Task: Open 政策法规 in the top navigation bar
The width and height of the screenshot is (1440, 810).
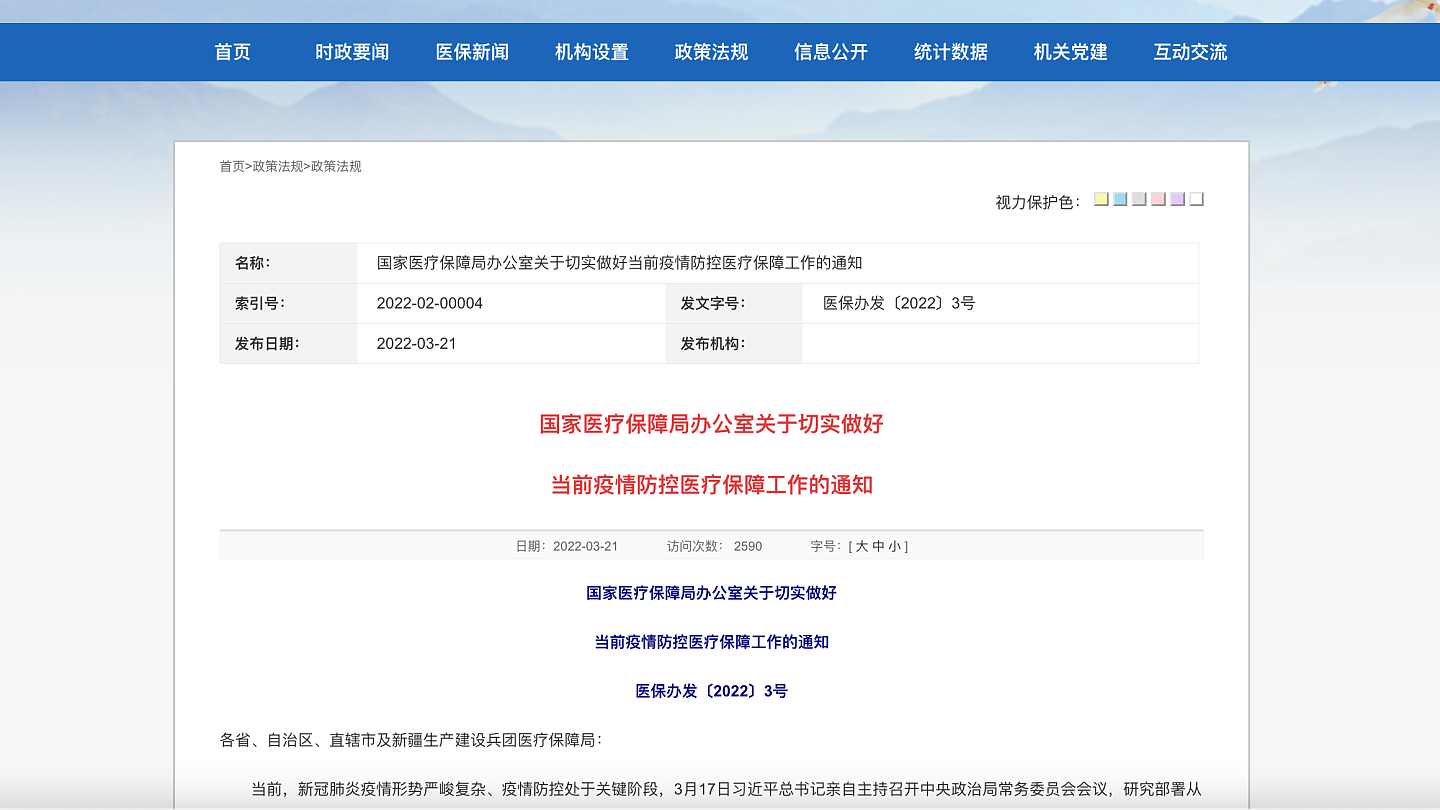Action: pyautogui.click(x=711, y=52)
